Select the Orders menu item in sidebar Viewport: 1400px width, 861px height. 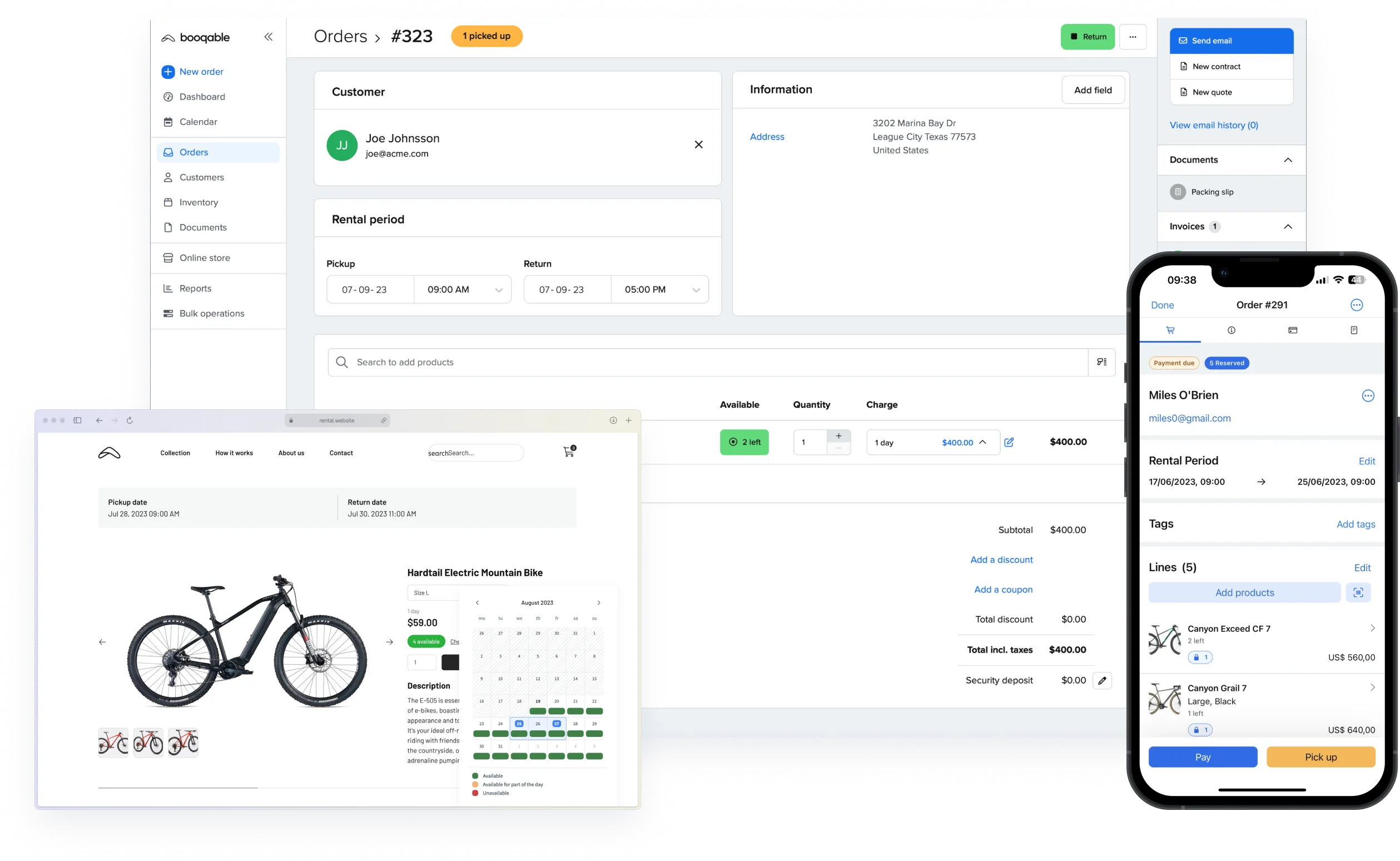coord(193,152)
